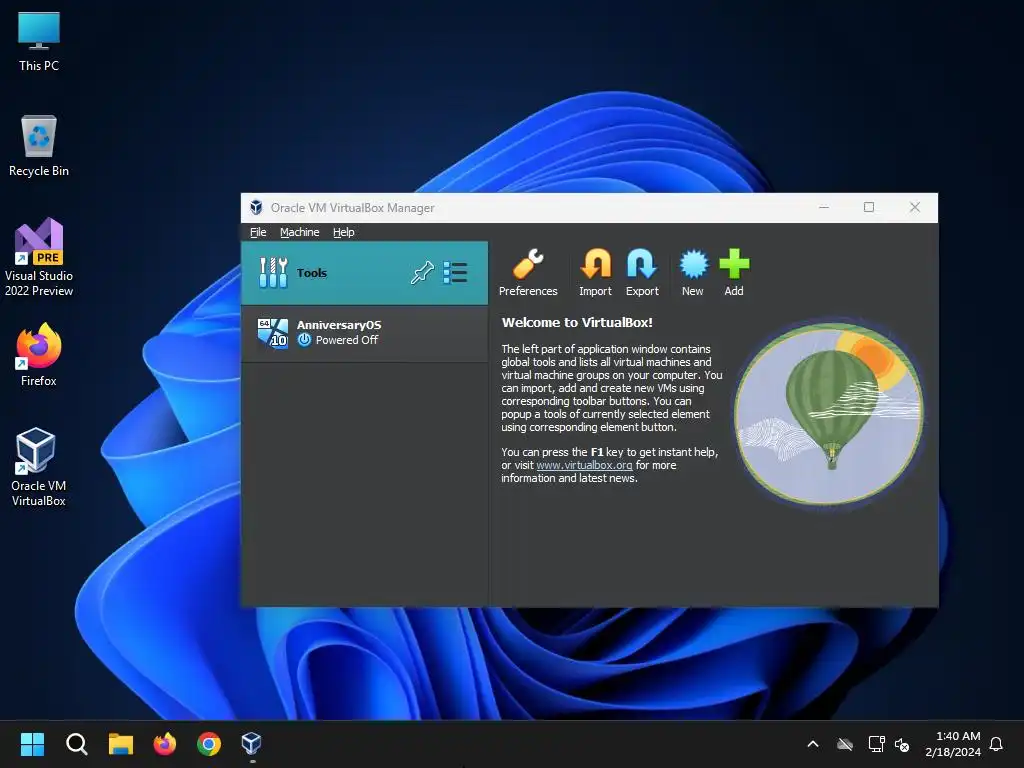
Task: Launch Chrome from the taskbar
Action: 209,744
